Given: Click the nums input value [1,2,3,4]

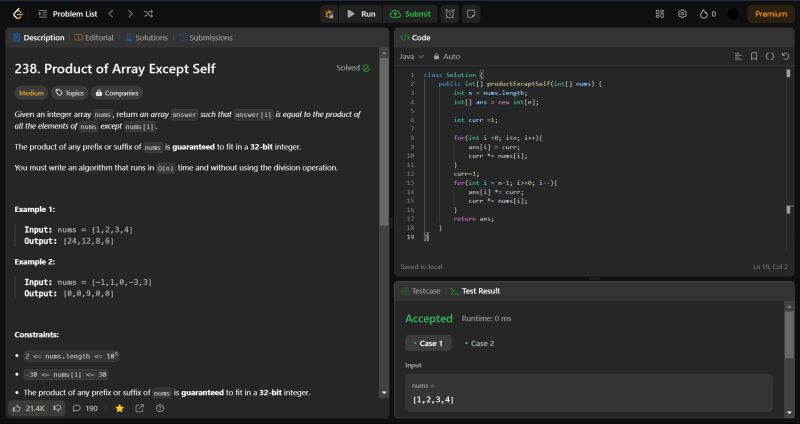Looking at the screenshot, I should click(x=433, y=400).
